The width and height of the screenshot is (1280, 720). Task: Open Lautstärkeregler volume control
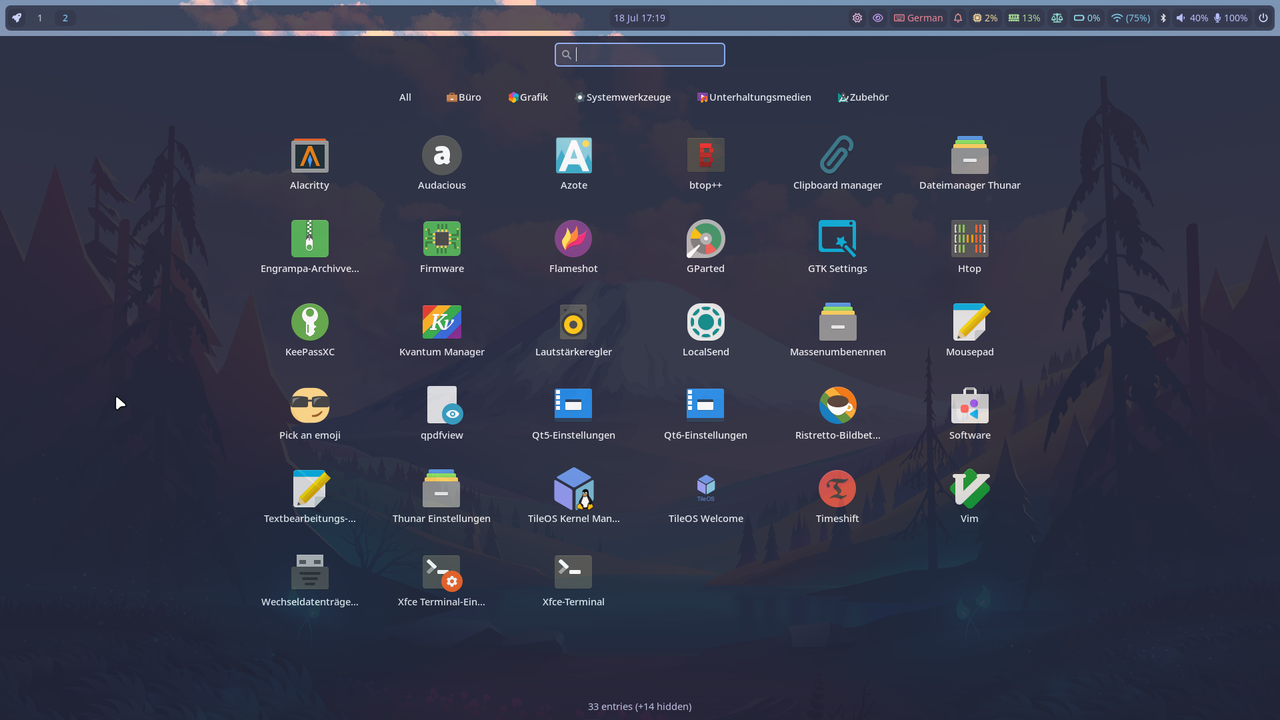574,330
